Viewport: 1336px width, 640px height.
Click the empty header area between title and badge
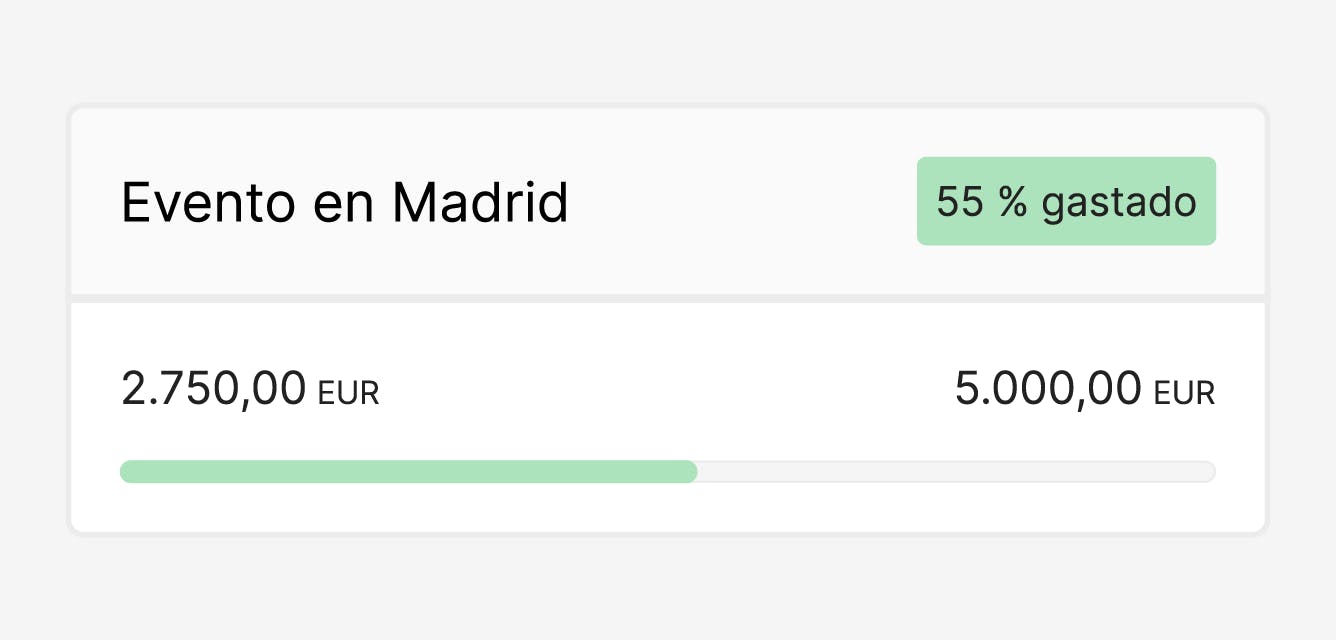pyautogui.click(x=742, y=203)
